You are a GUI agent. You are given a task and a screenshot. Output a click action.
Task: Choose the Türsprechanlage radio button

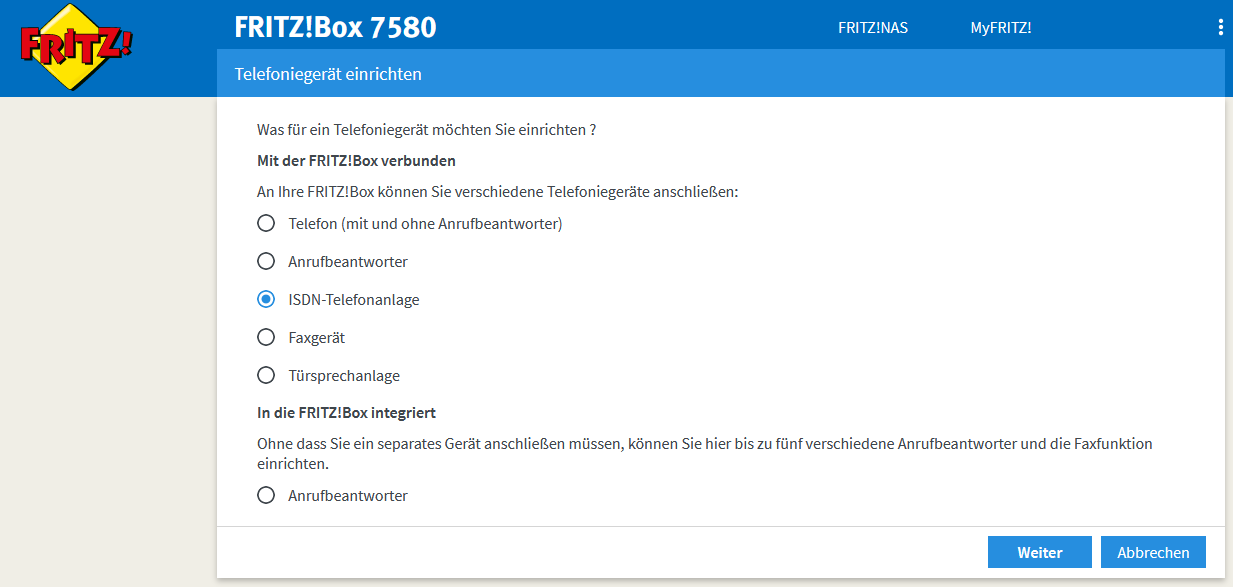coord(266,376)
